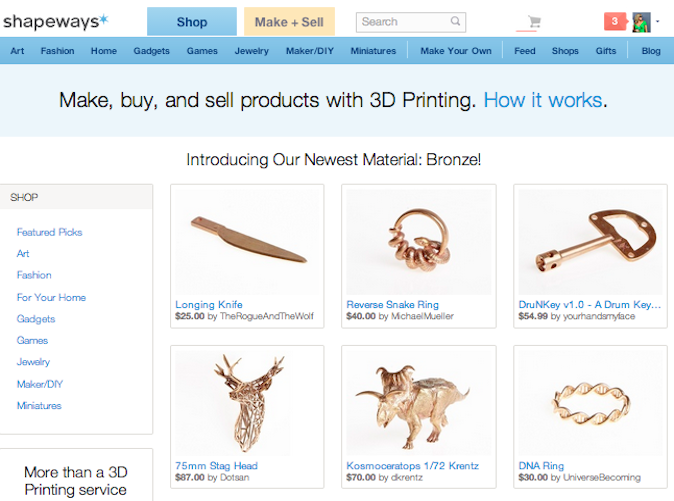
Task: Open the Longing Knife product thumbnail
Action: (246, 240)
